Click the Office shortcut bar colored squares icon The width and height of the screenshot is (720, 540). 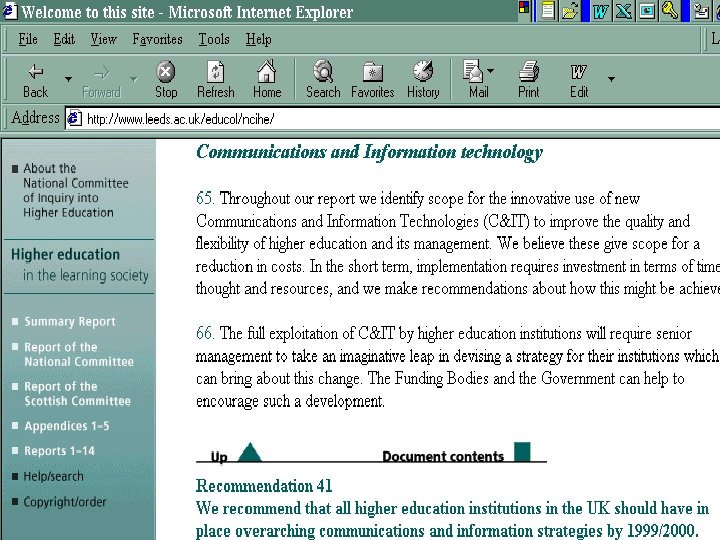point(524,7)
